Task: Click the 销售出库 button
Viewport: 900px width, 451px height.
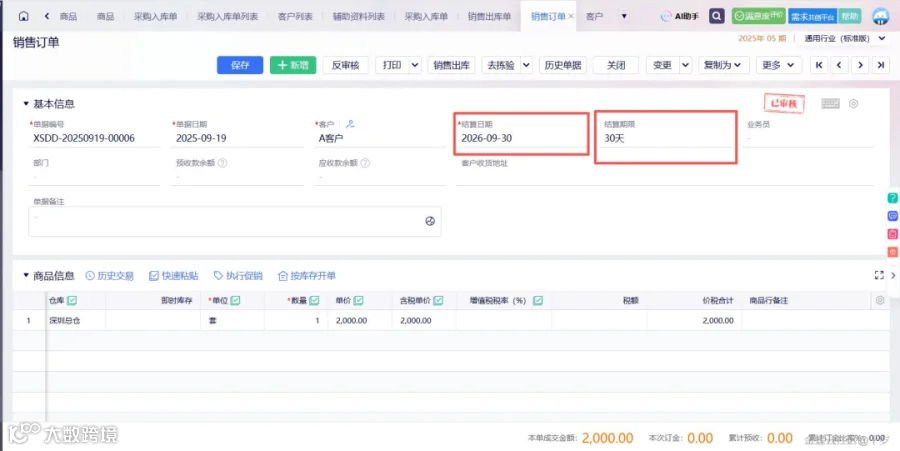Action: [452, 65]
